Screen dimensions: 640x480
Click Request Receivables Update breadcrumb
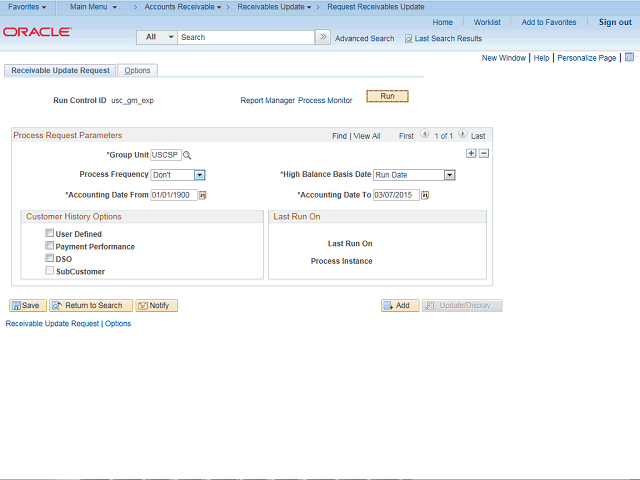(x=376, y=7)
